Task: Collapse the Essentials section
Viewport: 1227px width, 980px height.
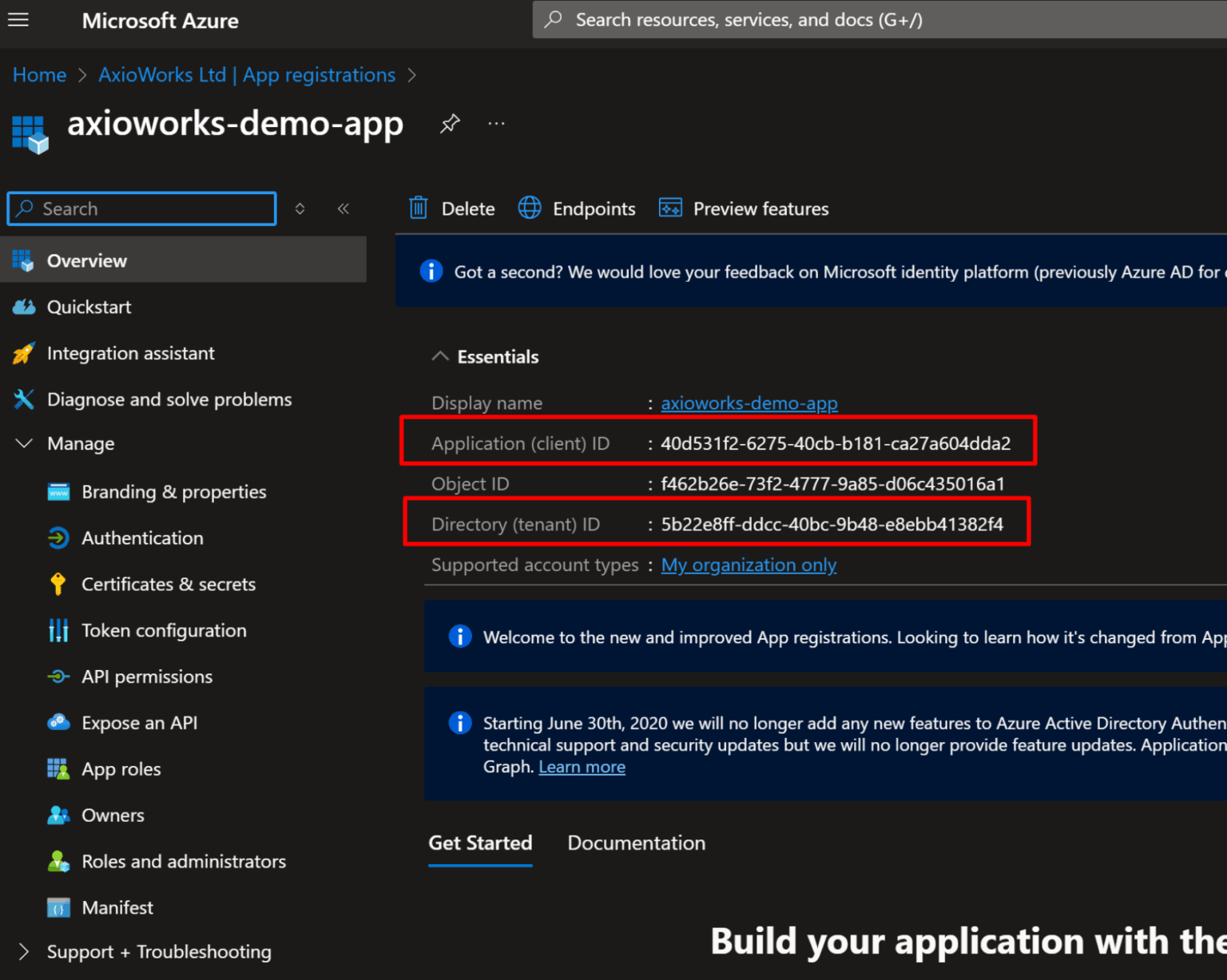Action: pos(440,356)
